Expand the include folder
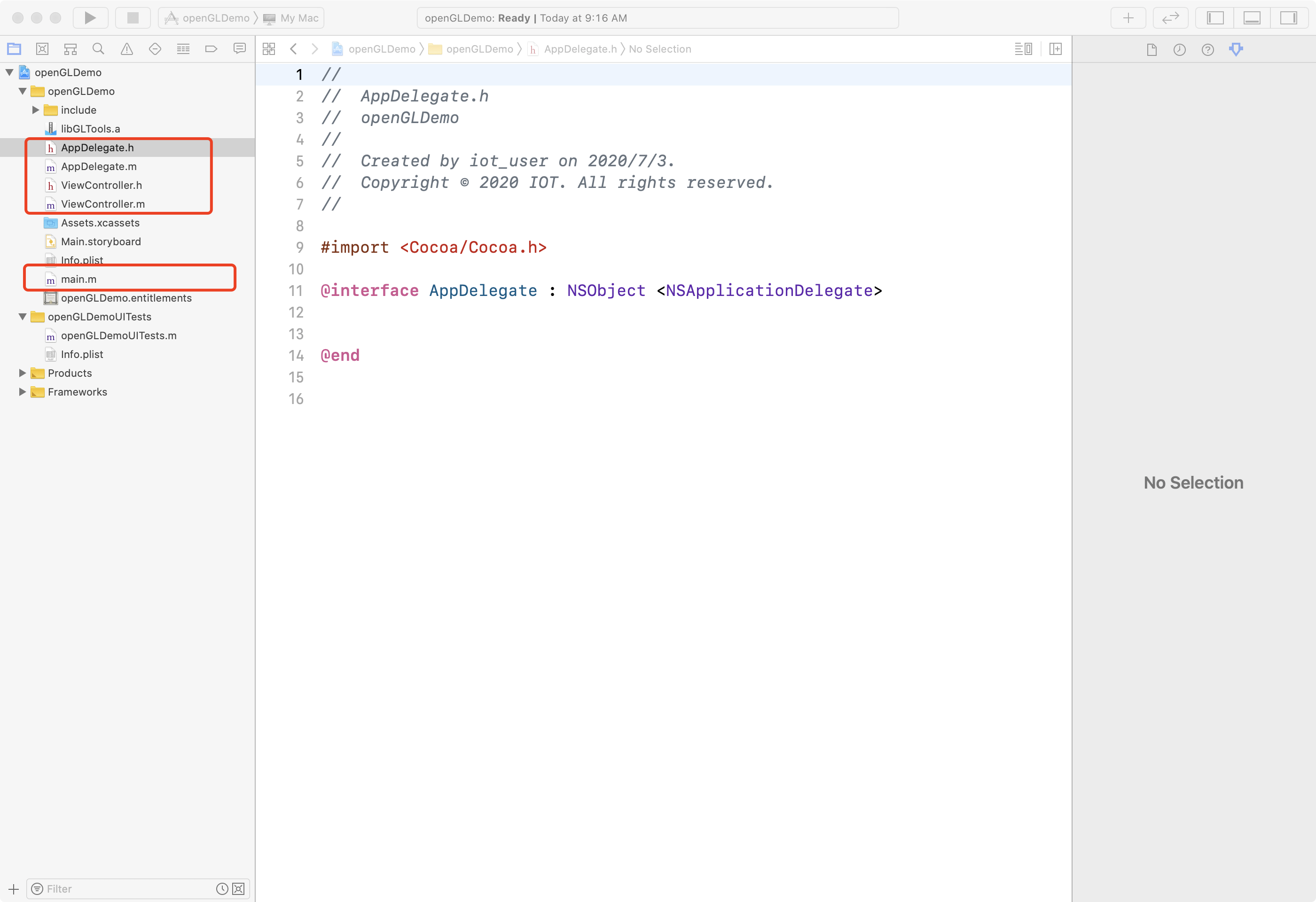The width and height of the screenshot is (1316, 902). tap(36, 110)
